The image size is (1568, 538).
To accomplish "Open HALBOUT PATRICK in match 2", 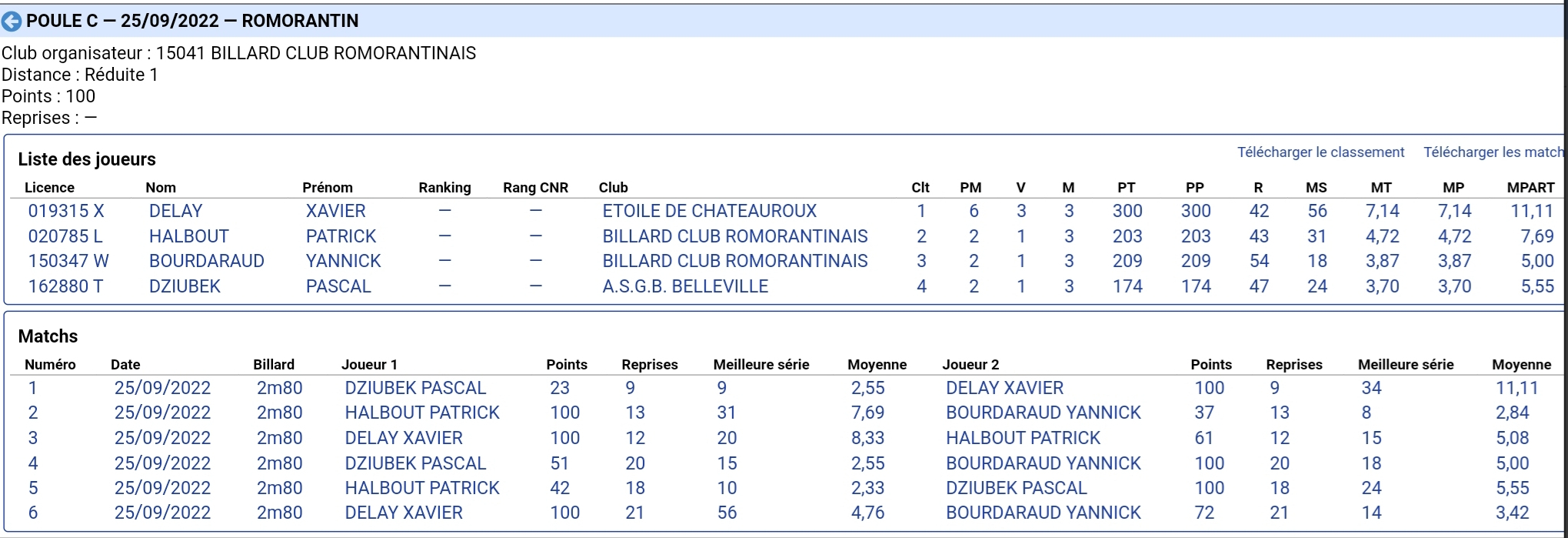I will click(x=422, y=413).
